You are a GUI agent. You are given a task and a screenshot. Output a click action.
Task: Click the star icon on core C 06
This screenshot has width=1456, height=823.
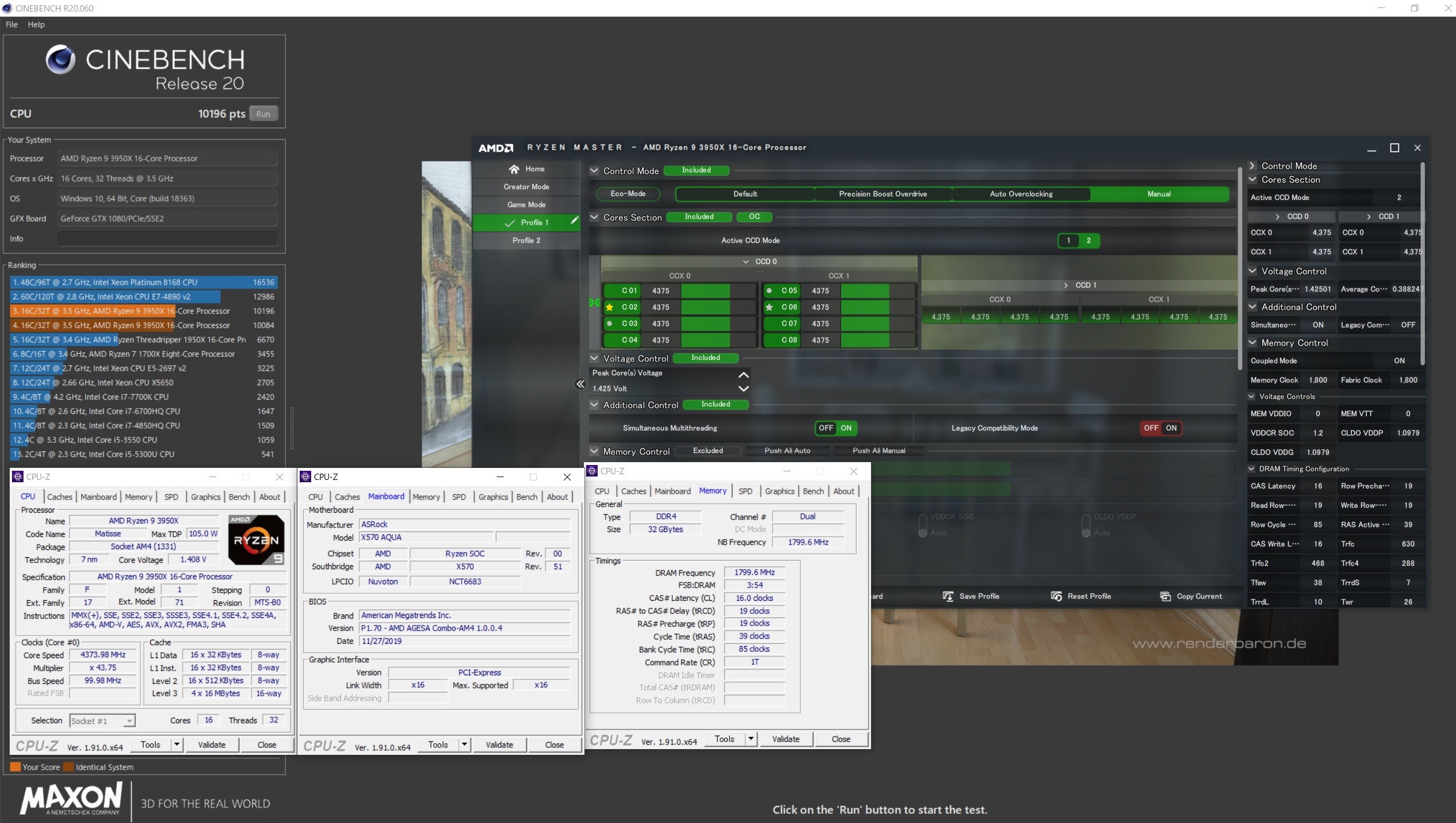pyautogui.click(x=769, y=307)
